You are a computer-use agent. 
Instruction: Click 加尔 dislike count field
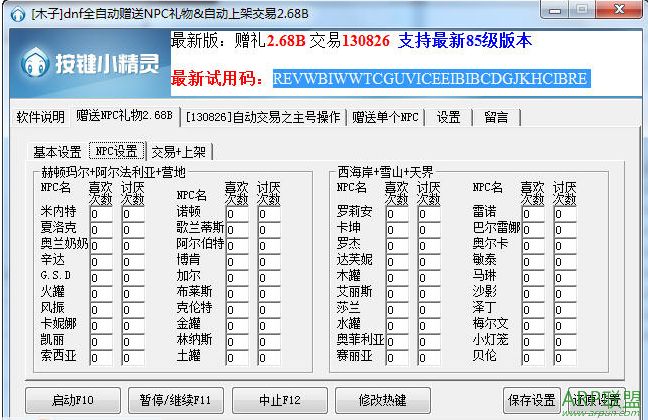[x=269, y=277]
